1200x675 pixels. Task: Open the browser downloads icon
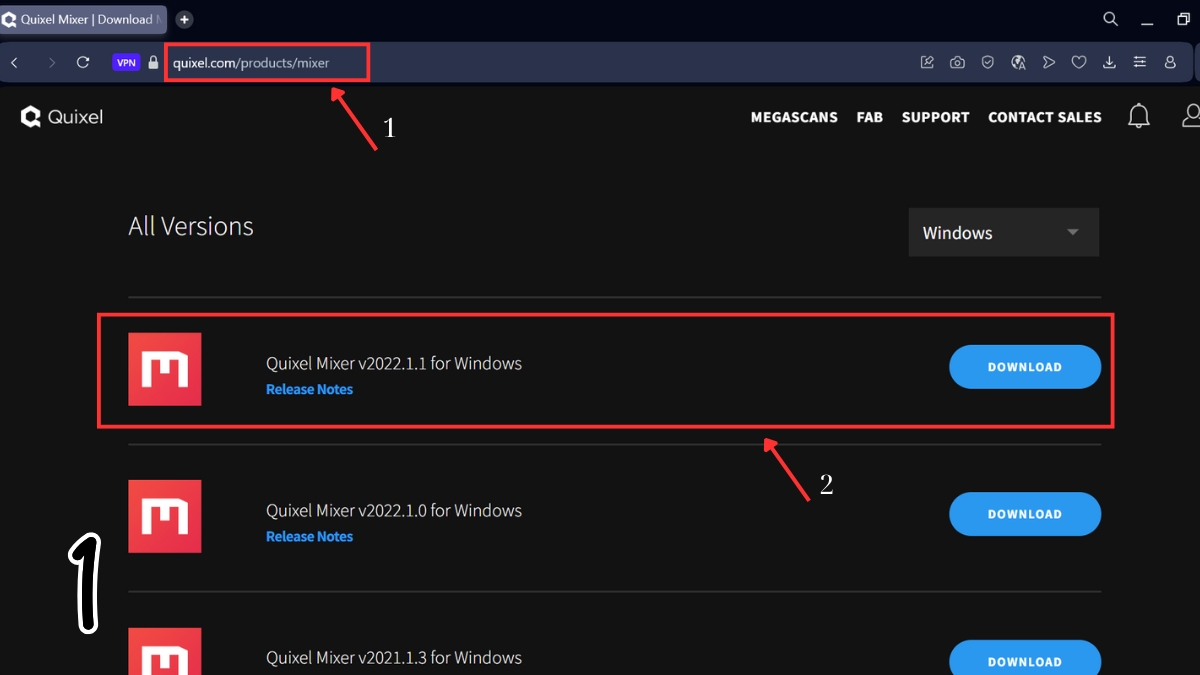[x=1109, y=62]
